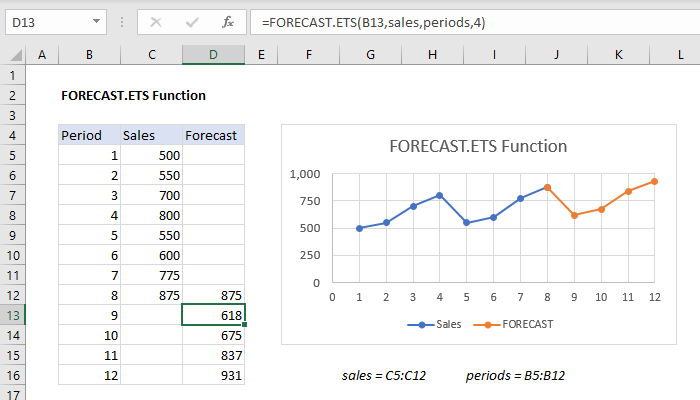Click the orange forecast data point at period 9
This screenshot has height=400, width=700.
coord(575,215)
